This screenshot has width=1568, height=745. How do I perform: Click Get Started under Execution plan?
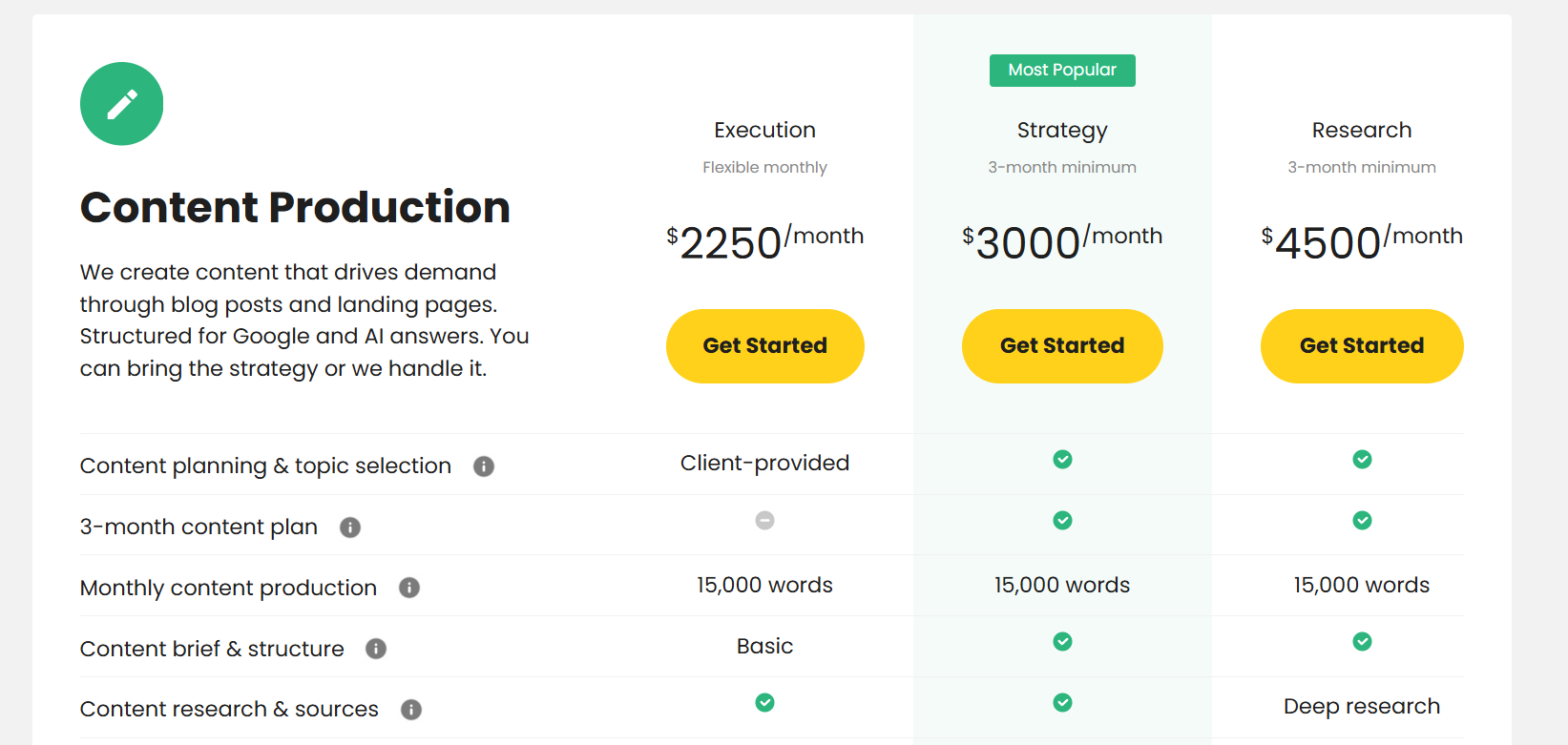(x=764, y=346)
